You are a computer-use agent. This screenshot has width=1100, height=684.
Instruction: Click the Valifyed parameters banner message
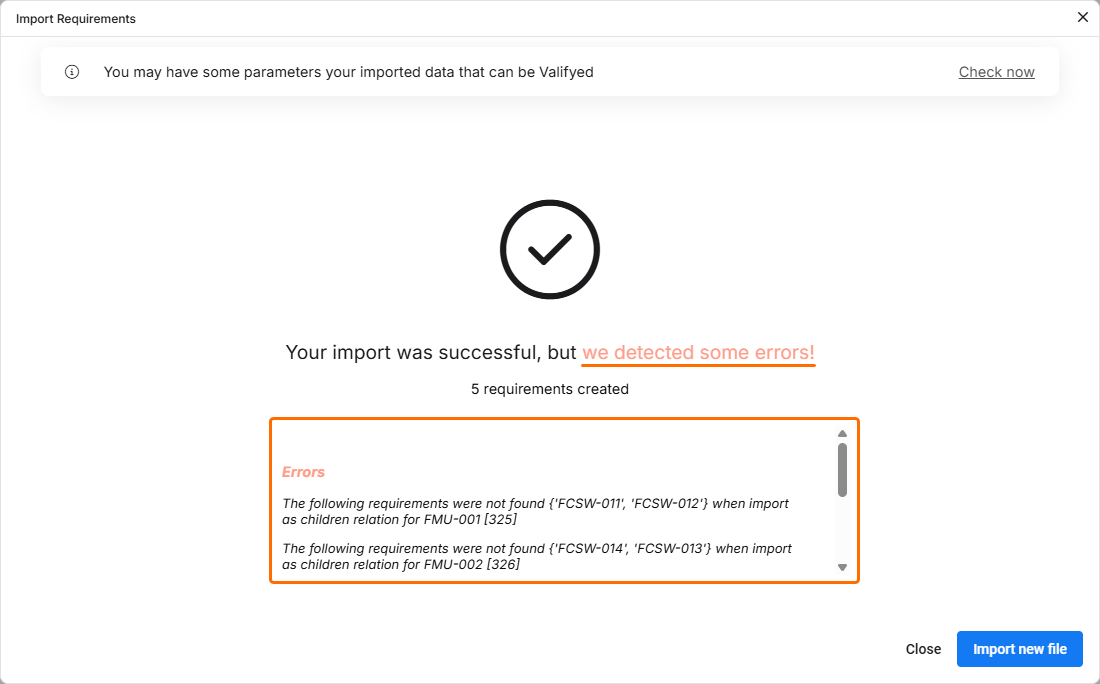tap(348, 72)
